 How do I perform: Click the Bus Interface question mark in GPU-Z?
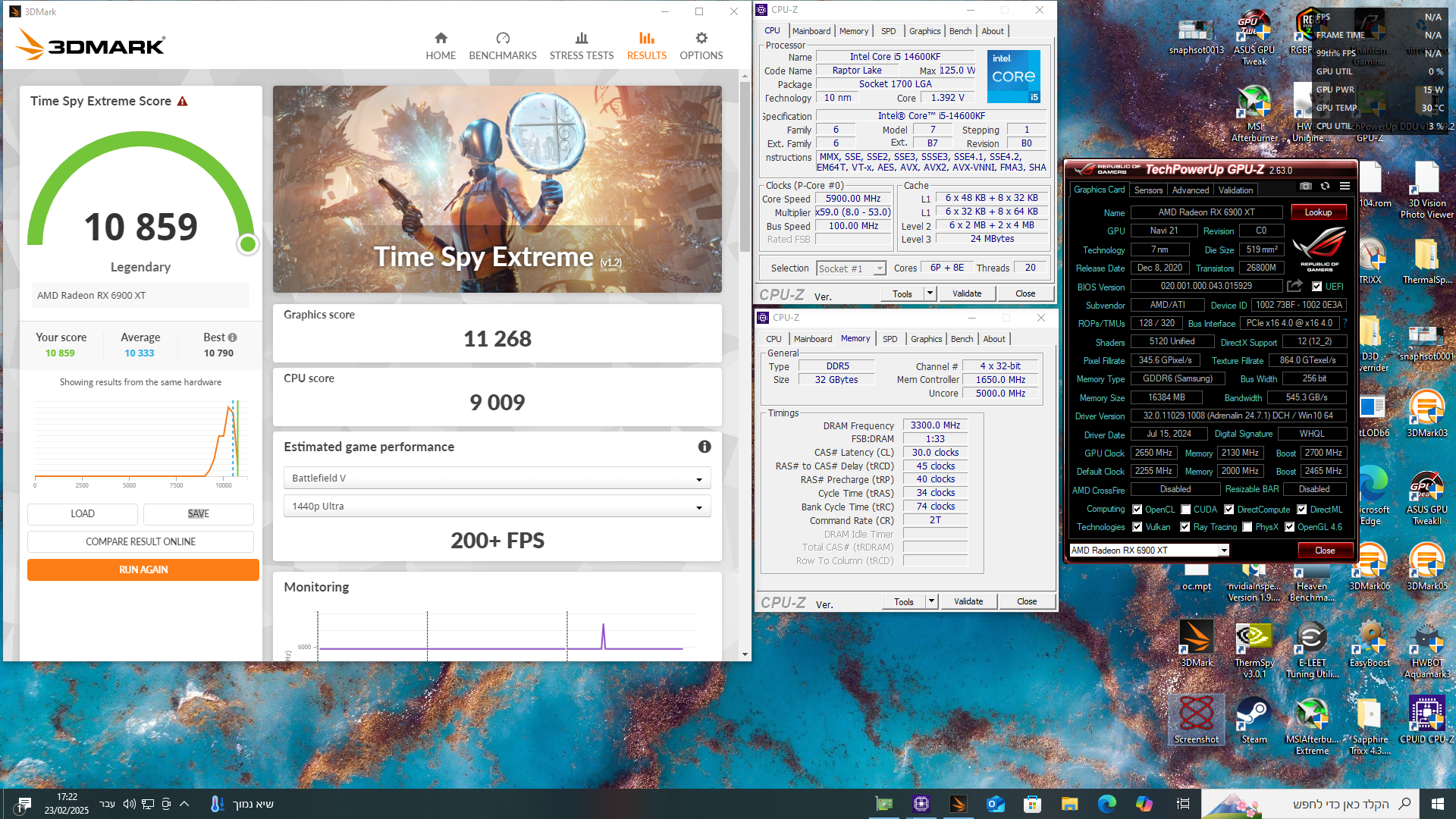[x=1345, y=323]
